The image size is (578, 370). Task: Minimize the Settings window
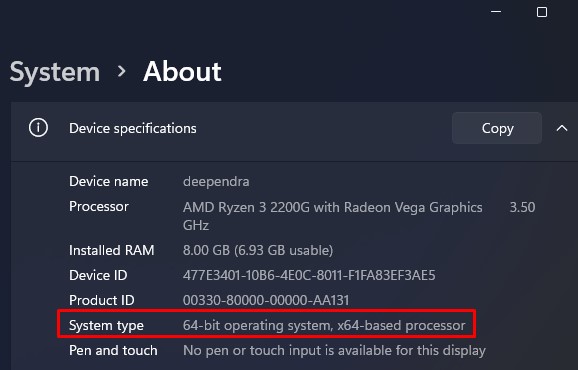coord(496,12)
